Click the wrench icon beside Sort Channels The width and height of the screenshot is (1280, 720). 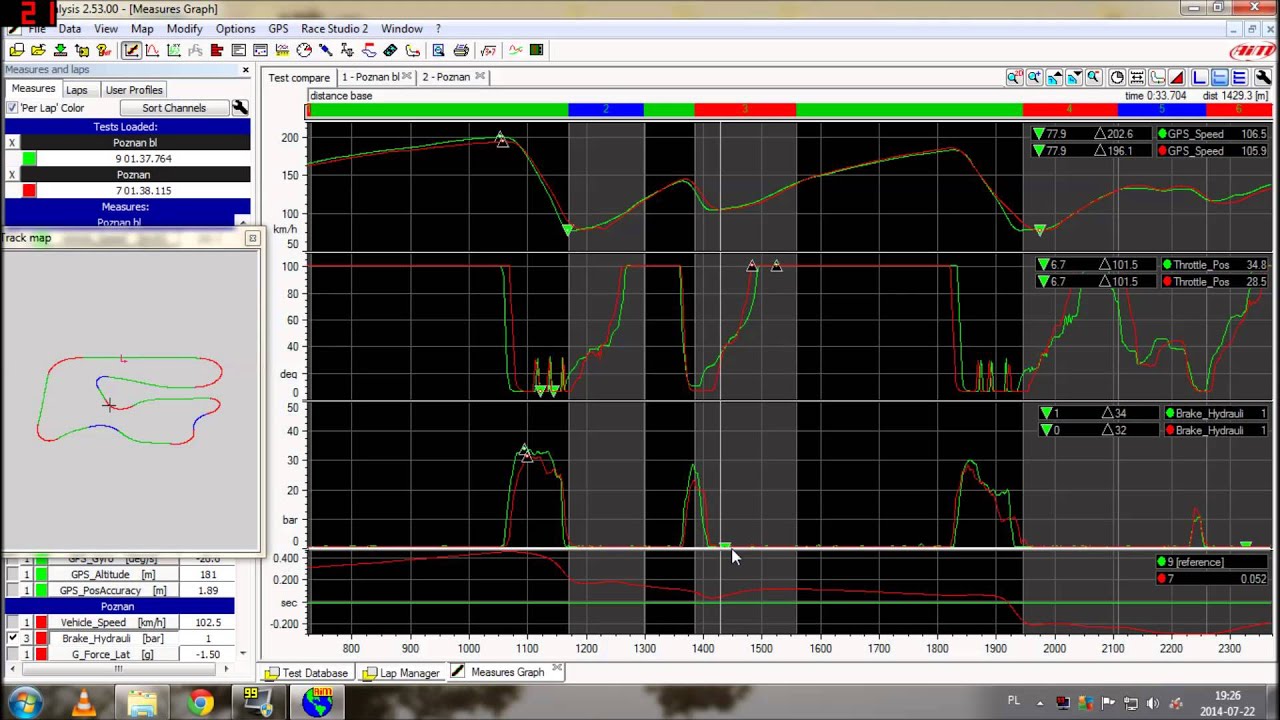[x=240, y=107]
